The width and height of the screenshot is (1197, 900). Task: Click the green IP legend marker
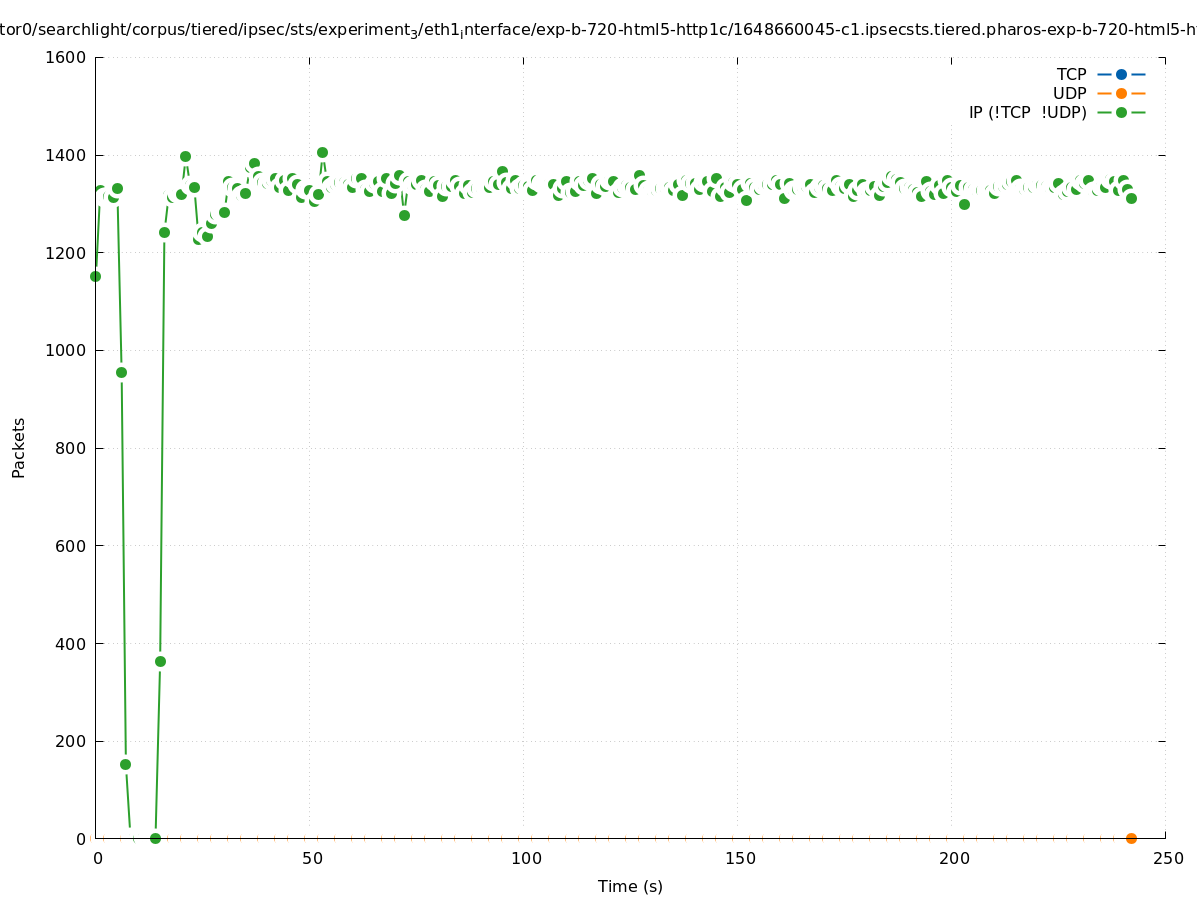1121,112
